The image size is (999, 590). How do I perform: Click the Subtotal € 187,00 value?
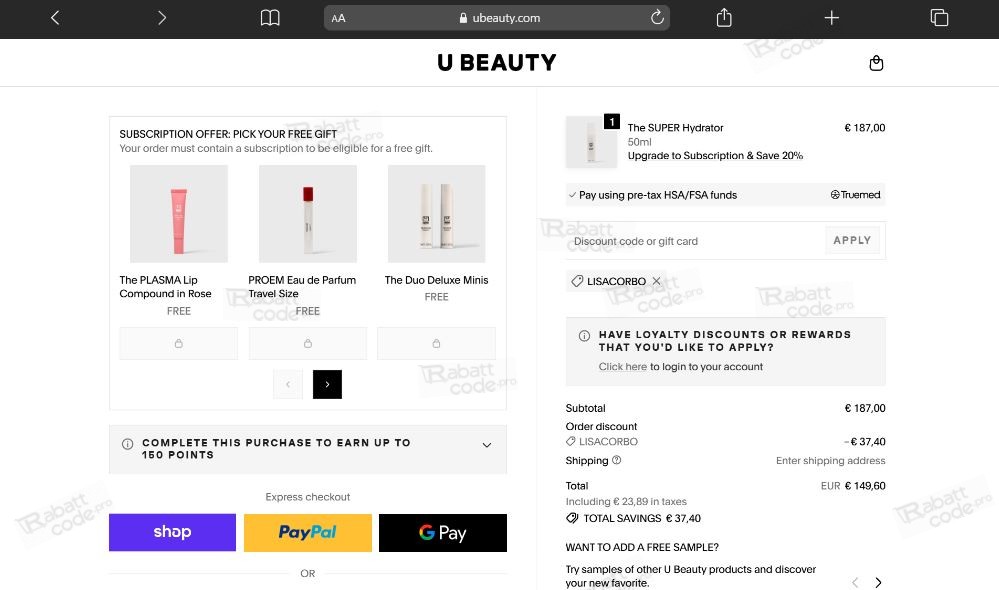(x=865, y=408)
